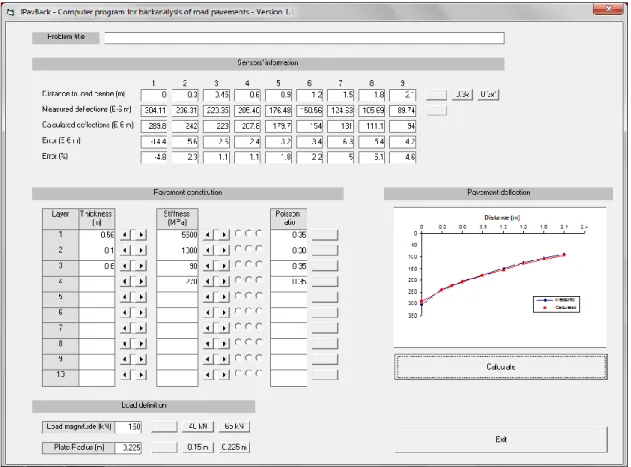Increase layer 2 stiffness with right arrow
The width and height of the screenshot is (631, 467).
click(x=224, y=250)
